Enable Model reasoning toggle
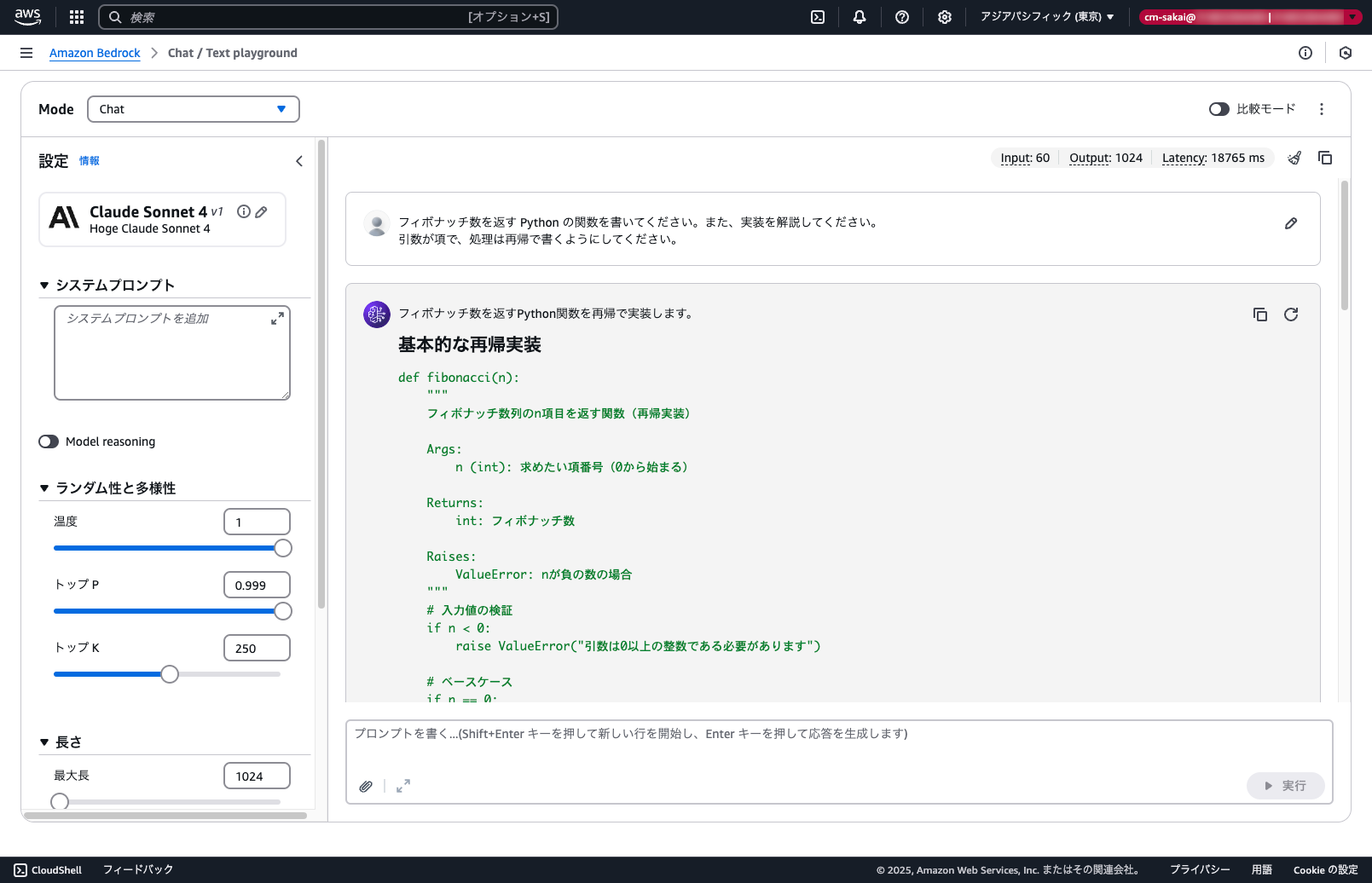 coord(49,441)
